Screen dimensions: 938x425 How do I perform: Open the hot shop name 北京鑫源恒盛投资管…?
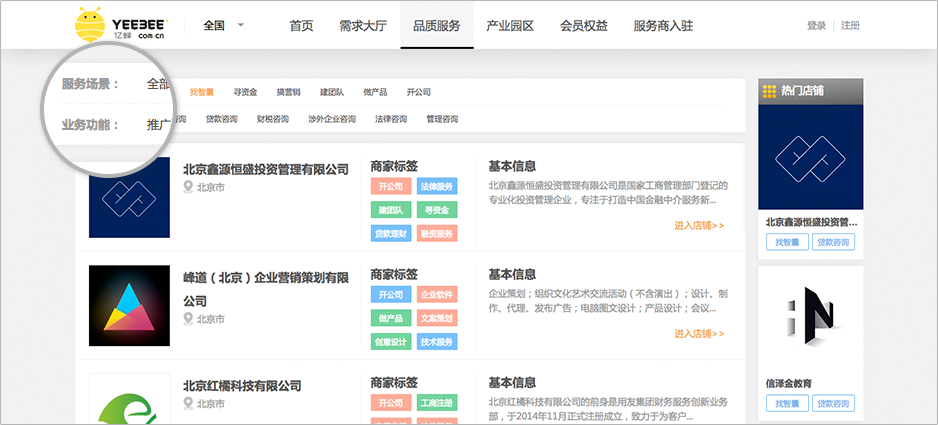tap(811, 222)
